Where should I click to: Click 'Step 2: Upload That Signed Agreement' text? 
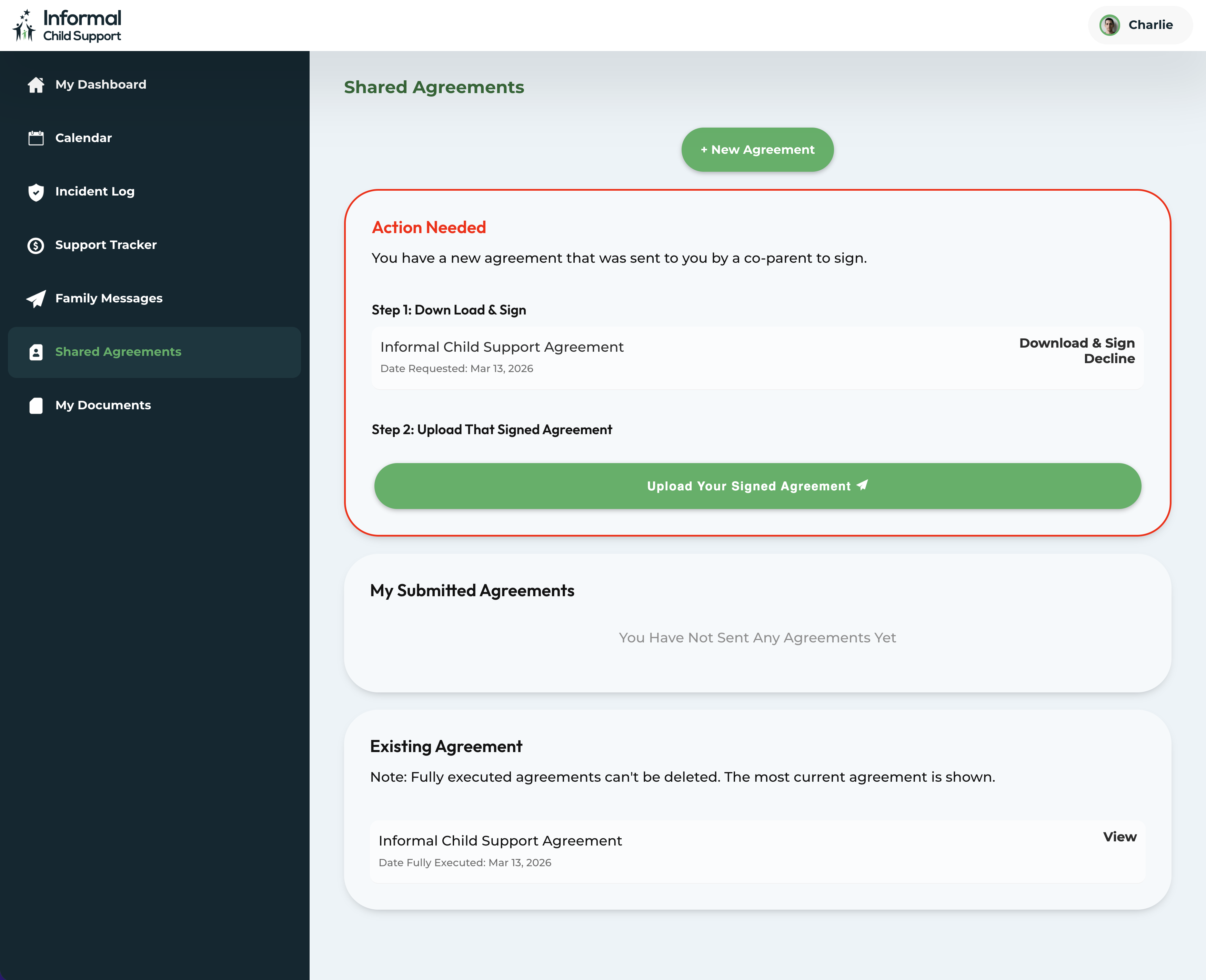492,430
